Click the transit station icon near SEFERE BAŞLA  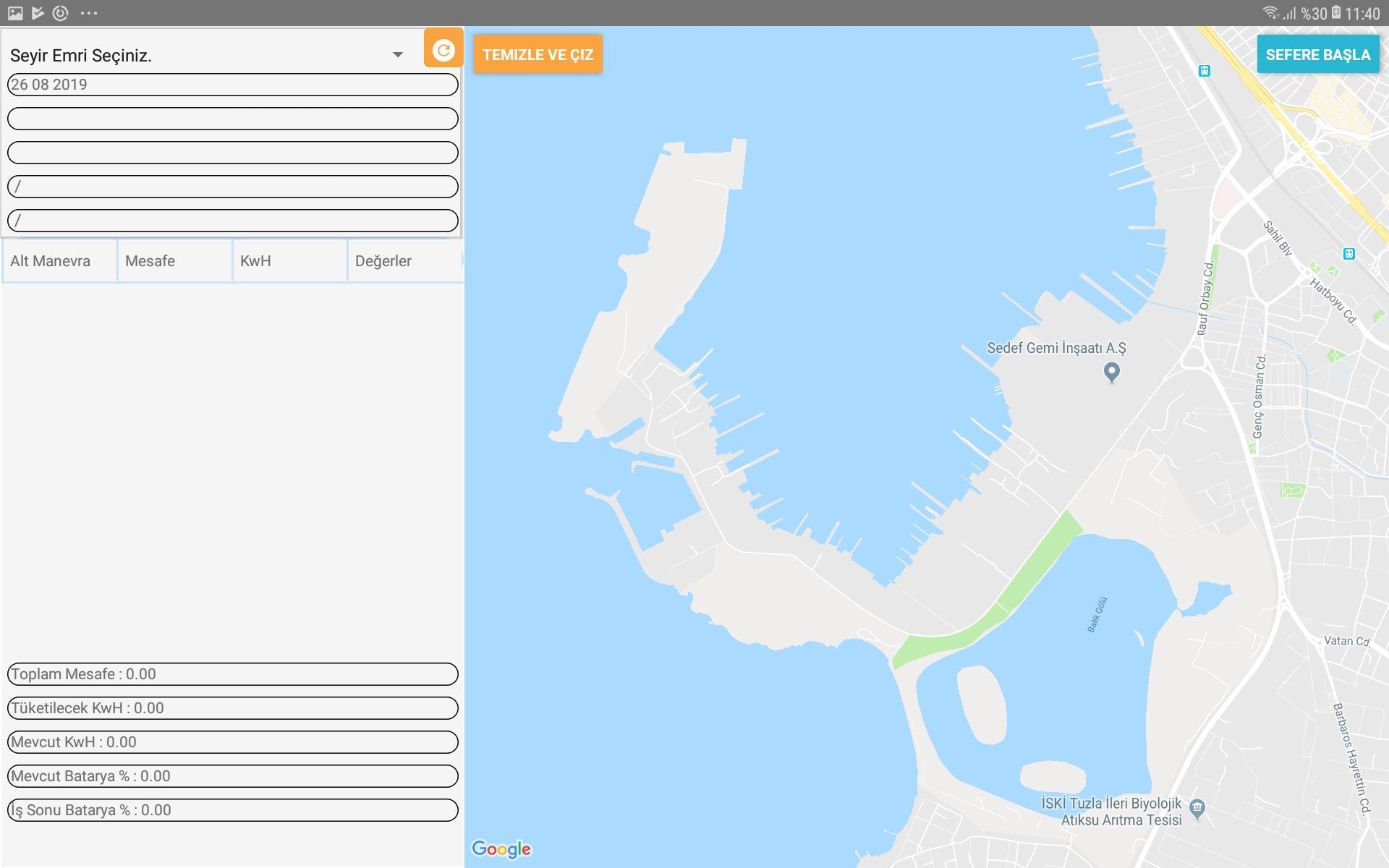(1204, 71)
